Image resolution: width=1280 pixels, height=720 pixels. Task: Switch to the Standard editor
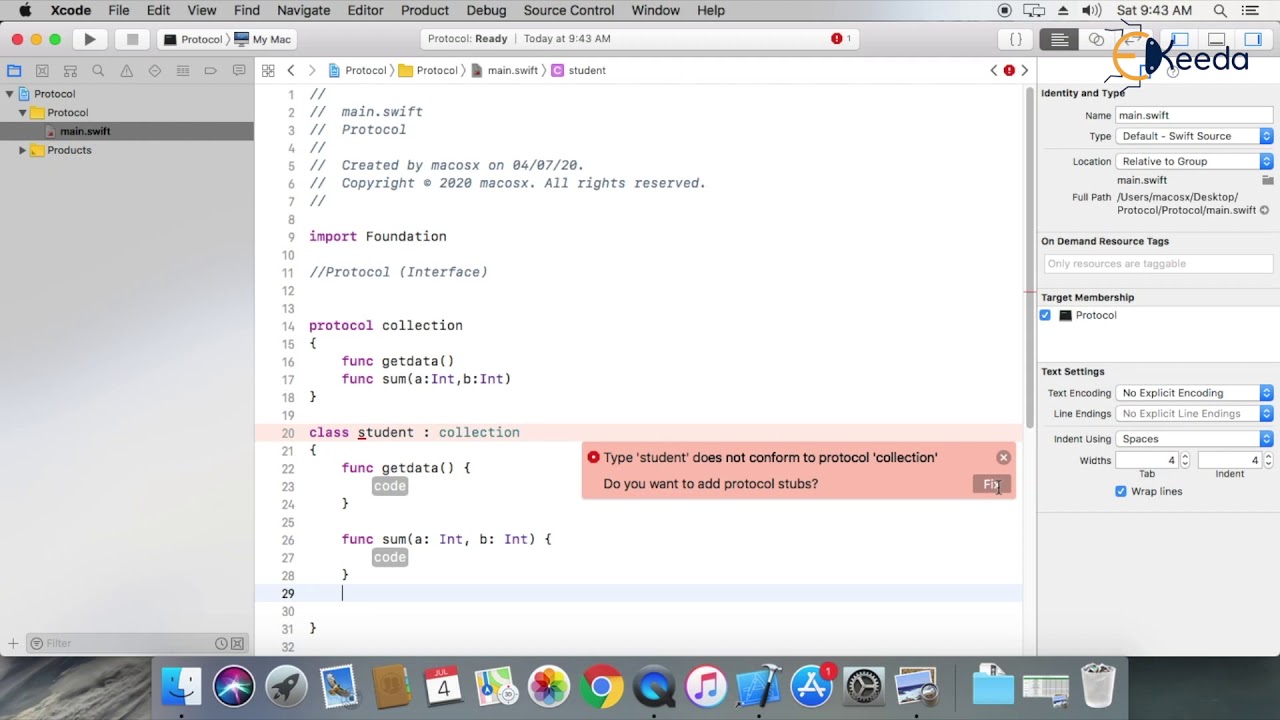click(x=1059, y=40)
